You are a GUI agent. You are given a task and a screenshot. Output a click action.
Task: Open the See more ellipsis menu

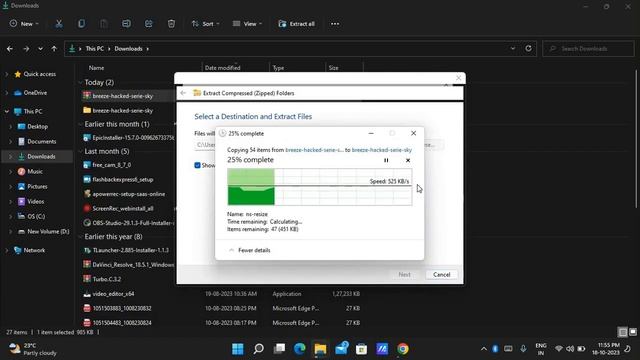335,24
